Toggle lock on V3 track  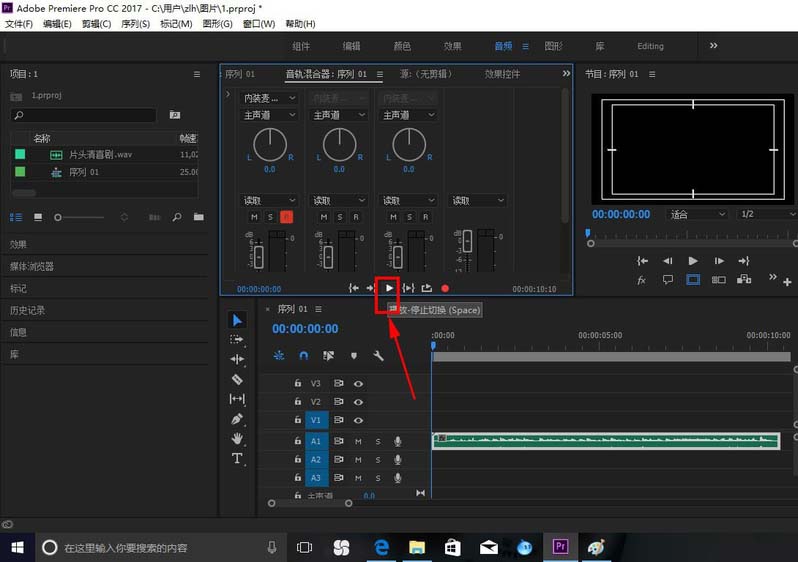(297, 383)
